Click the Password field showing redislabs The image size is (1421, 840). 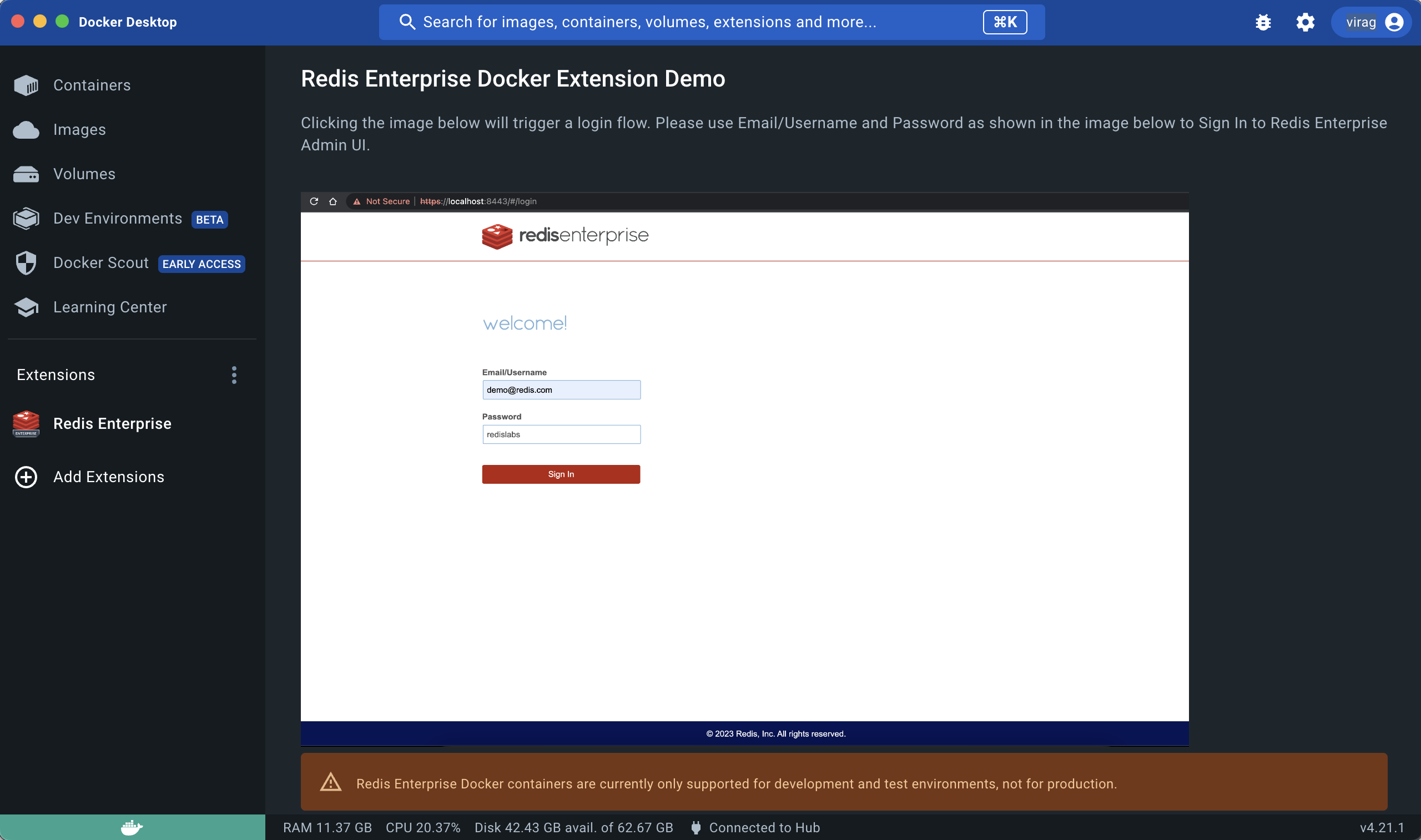point(561,435)
